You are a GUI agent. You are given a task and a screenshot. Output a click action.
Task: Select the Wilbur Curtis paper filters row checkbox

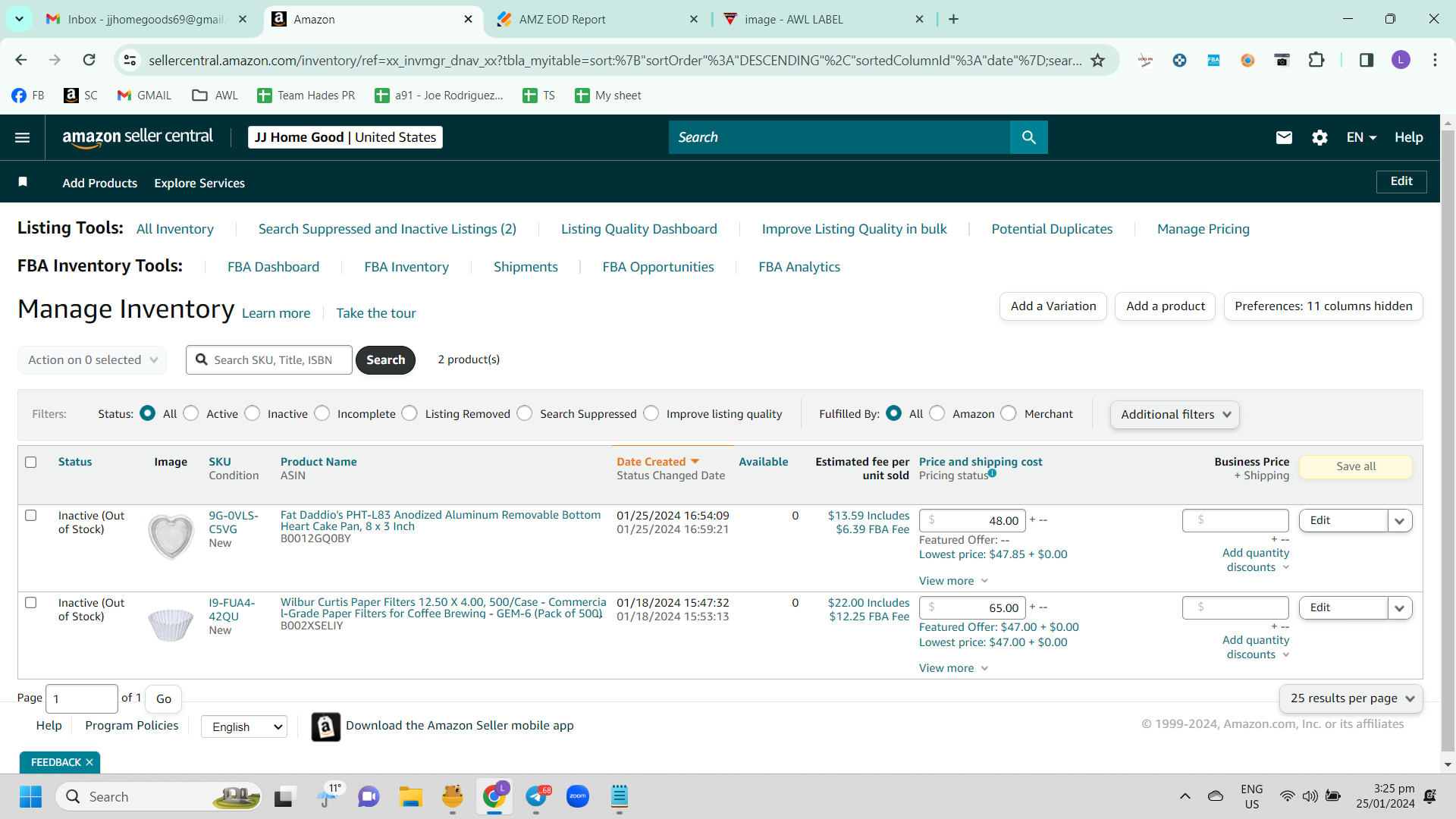coord(31,603)
